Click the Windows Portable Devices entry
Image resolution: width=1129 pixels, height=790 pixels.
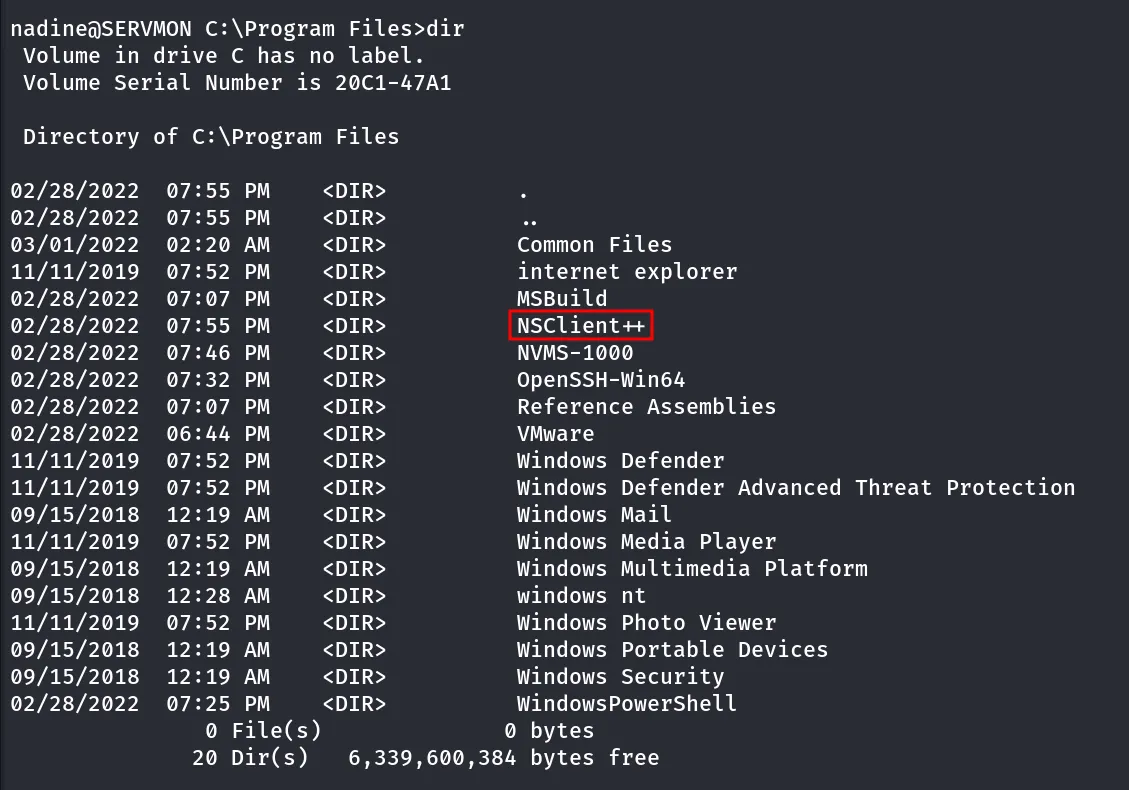coord(672,650)
